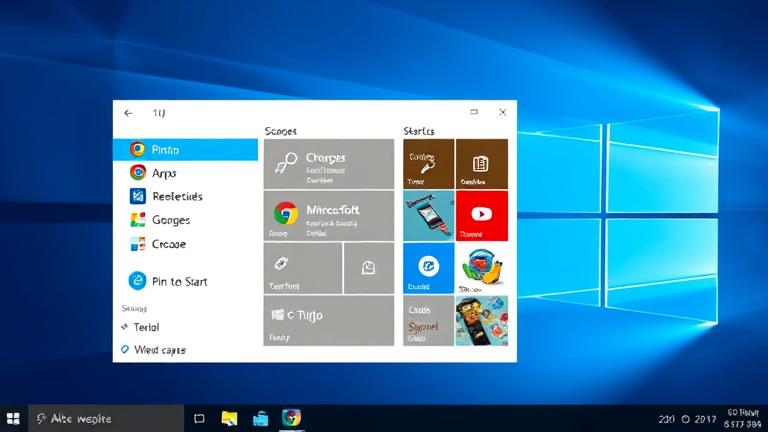Open the brown tile with the document icon
Viewport: 768px width, 432px height.
coord(481,164)
